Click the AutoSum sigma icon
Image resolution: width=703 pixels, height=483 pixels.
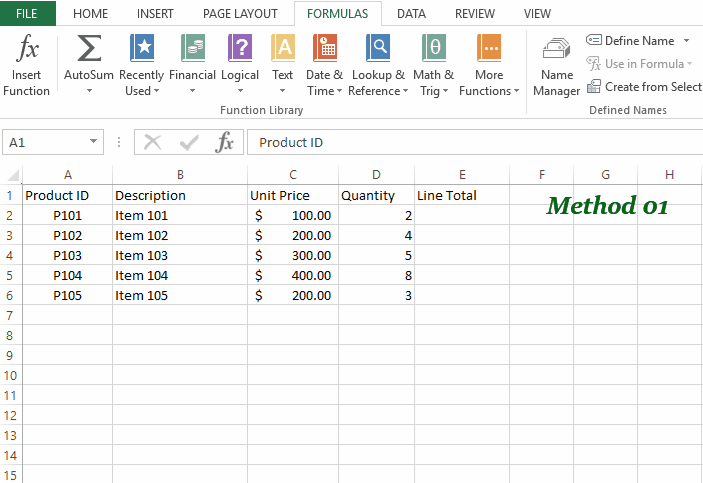coord(89,48)
